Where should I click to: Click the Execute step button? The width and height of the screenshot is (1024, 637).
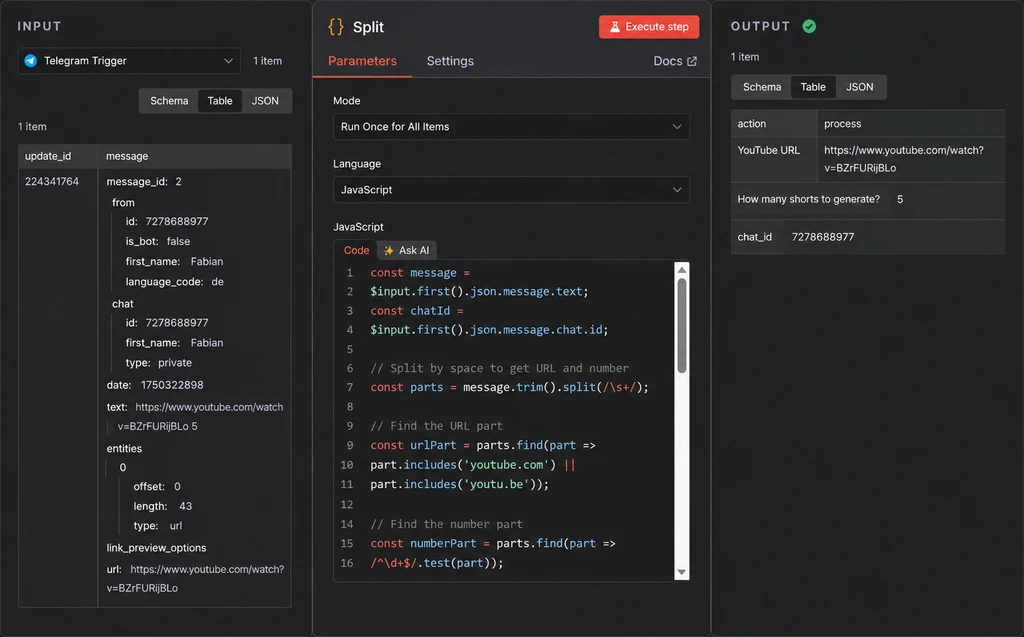coord(648,27)
